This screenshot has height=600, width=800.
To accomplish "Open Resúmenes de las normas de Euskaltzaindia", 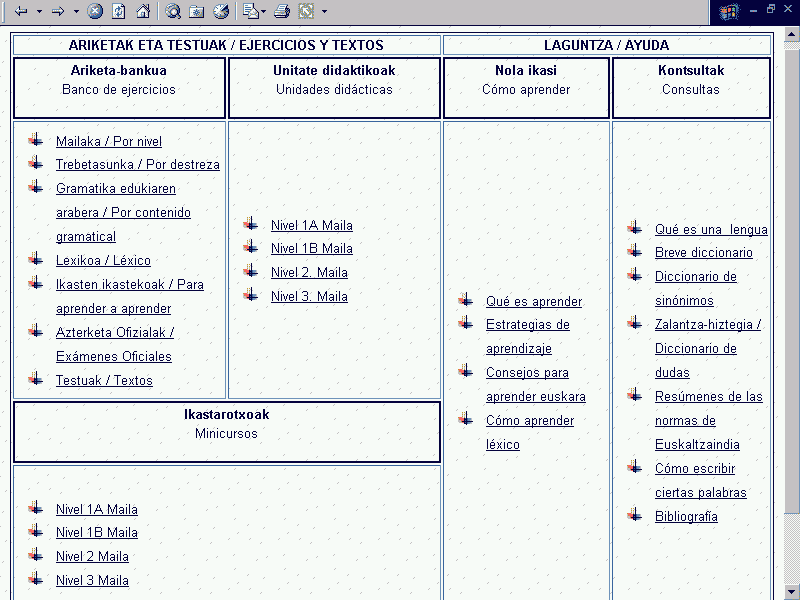I will 709,420.
